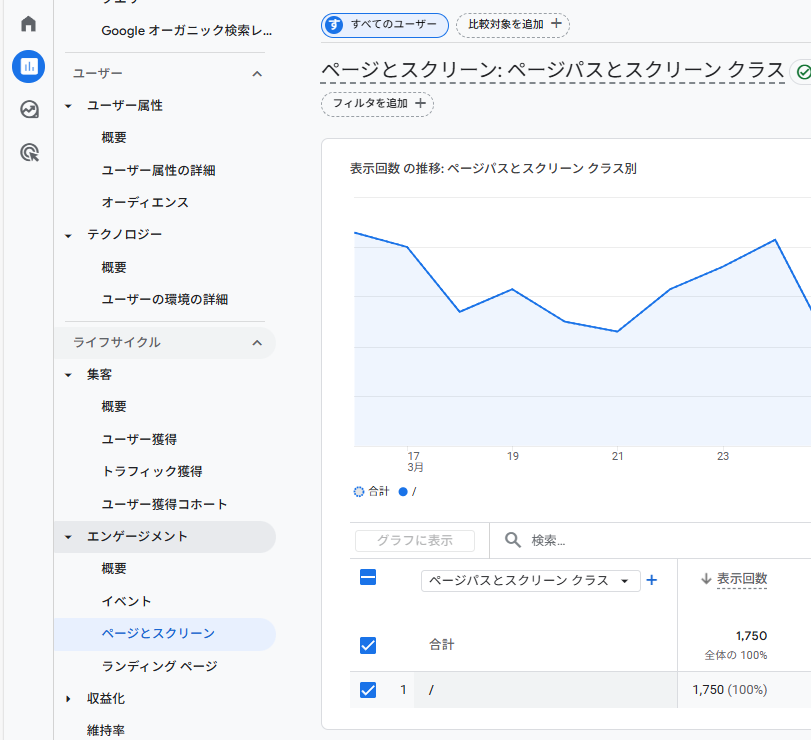Click the blue 'す' all users badge
This screenshot has width=811, height=740.
(x=334, y=24)
